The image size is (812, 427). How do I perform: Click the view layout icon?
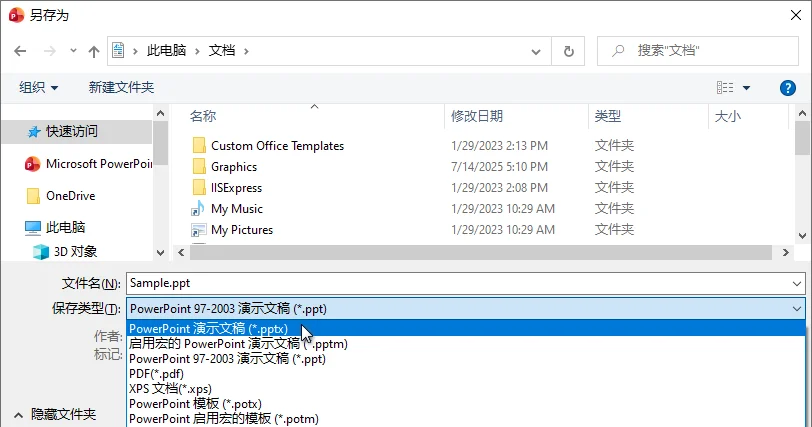pyautogui.click(x=725, y=87)
